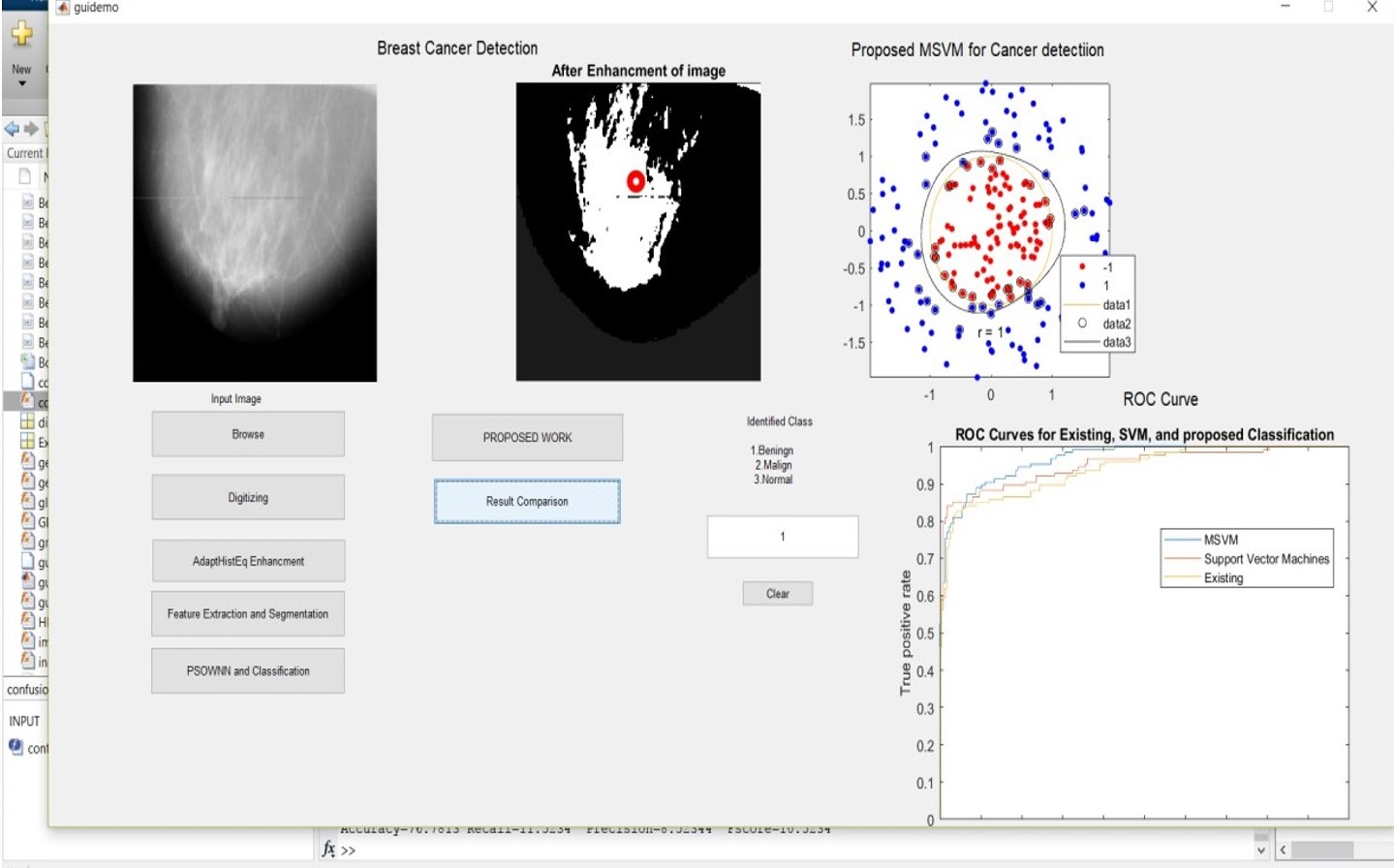The image size is (1394, 868).
Task: Click the forward arrow navigation icon
Action: (31, 129)
